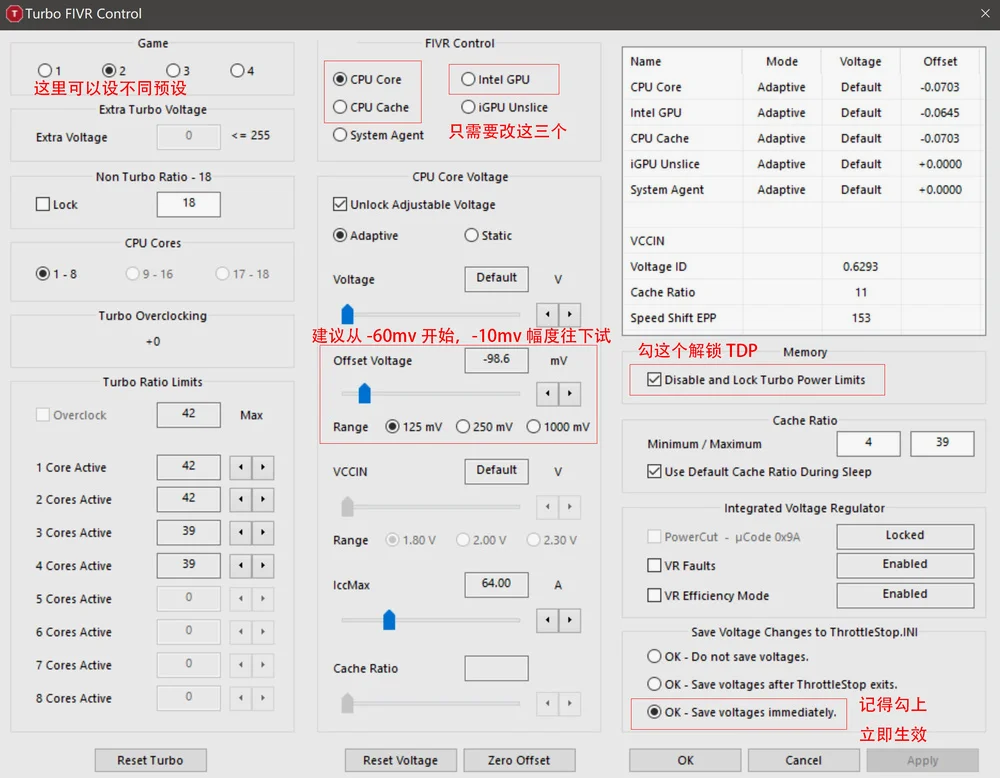Click the Cancel button

point(804,760)
